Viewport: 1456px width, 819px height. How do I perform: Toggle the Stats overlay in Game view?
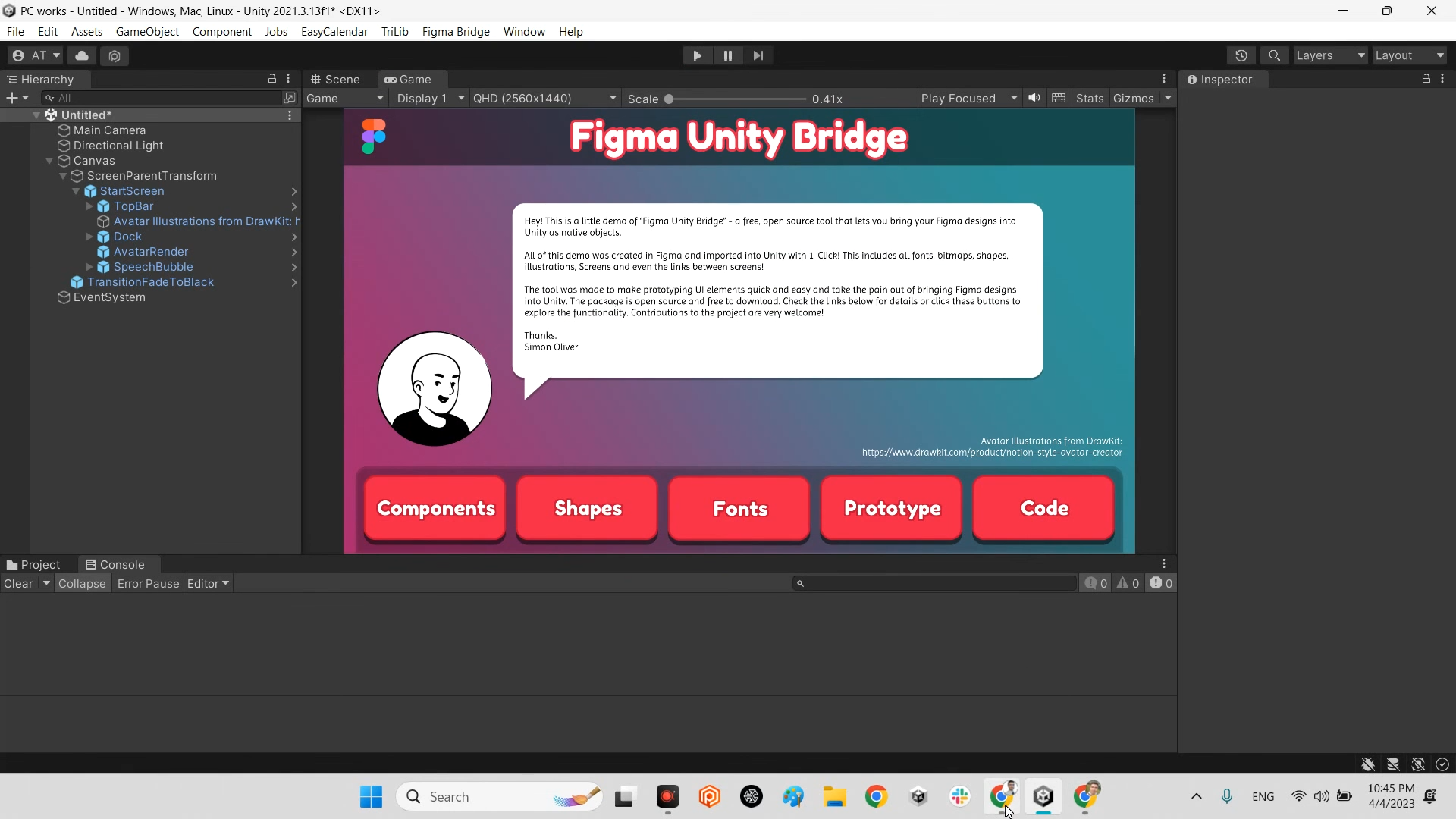[1089, 98]
